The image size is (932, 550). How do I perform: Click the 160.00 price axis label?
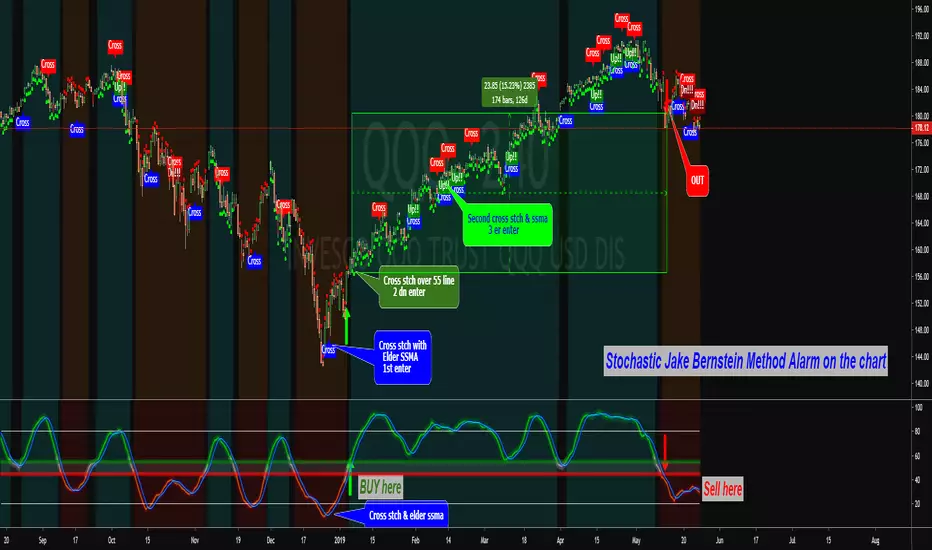click(922, 250)
